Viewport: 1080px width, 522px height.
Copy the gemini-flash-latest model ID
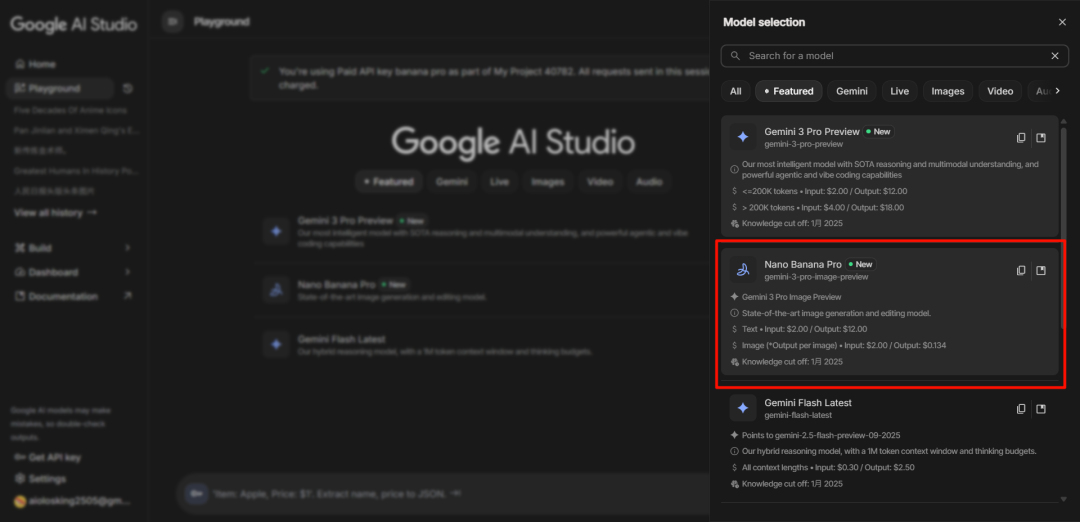[x=1021, y=408]
